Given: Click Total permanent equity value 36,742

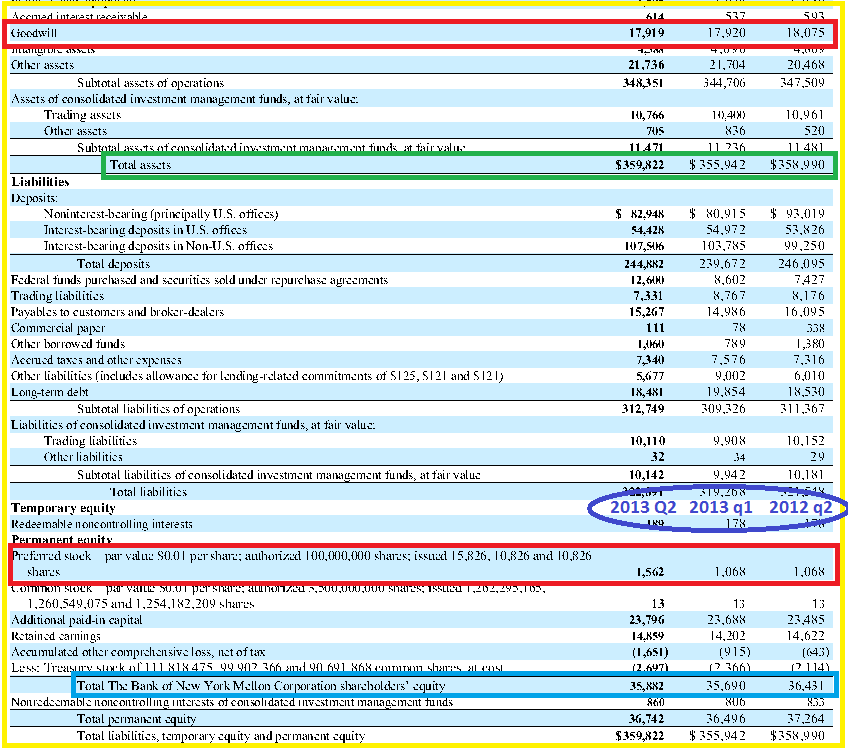Looking at the screenshot, I should click(x=646, y=719).
